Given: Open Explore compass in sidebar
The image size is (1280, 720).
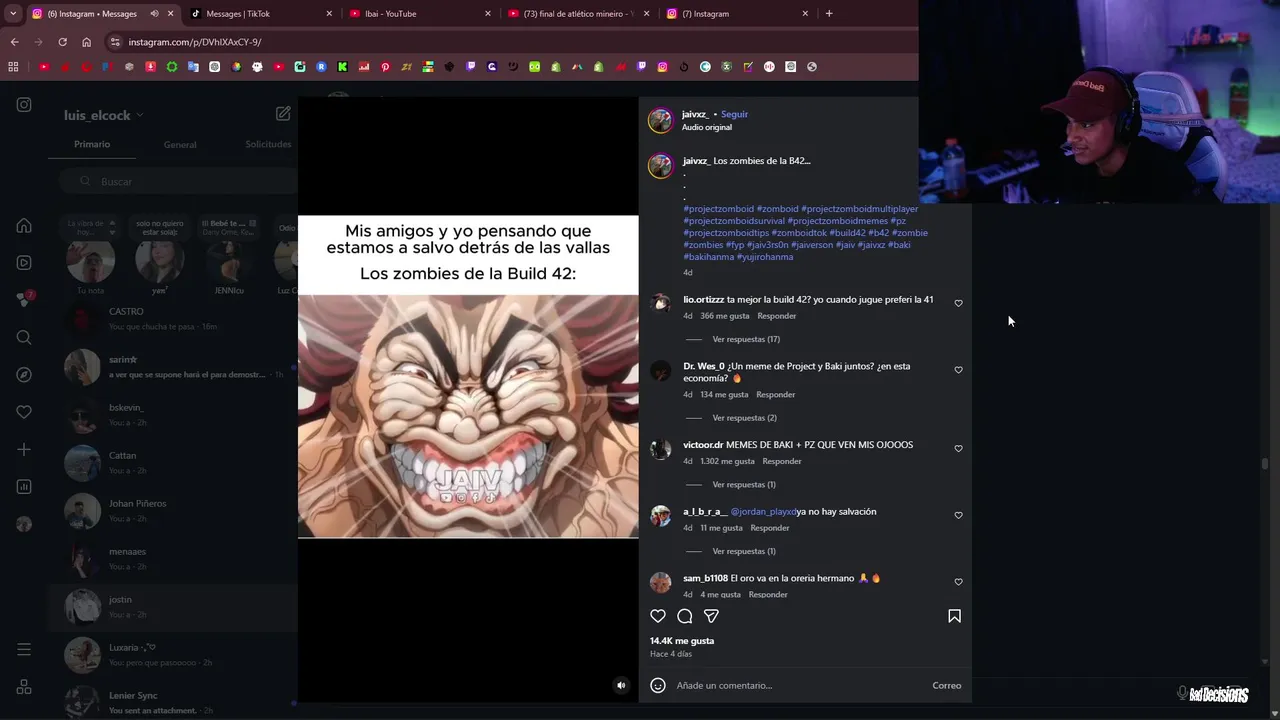Looking at the screenshot, I should (x=24, y=374).
